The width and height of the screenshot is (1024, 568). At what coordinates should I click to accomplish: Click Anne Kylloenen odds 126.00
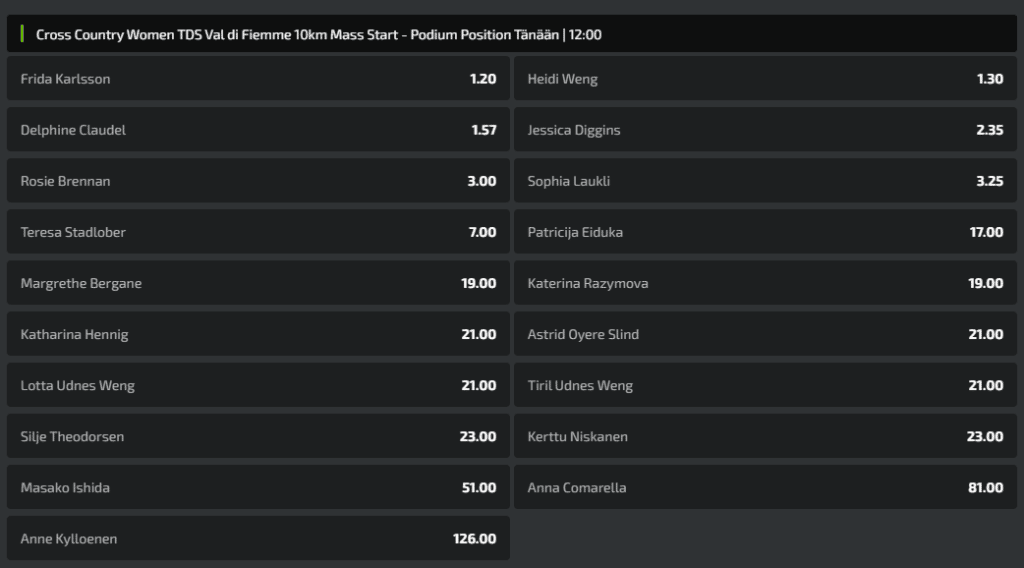pyautogui.click(x=258, y=538)
